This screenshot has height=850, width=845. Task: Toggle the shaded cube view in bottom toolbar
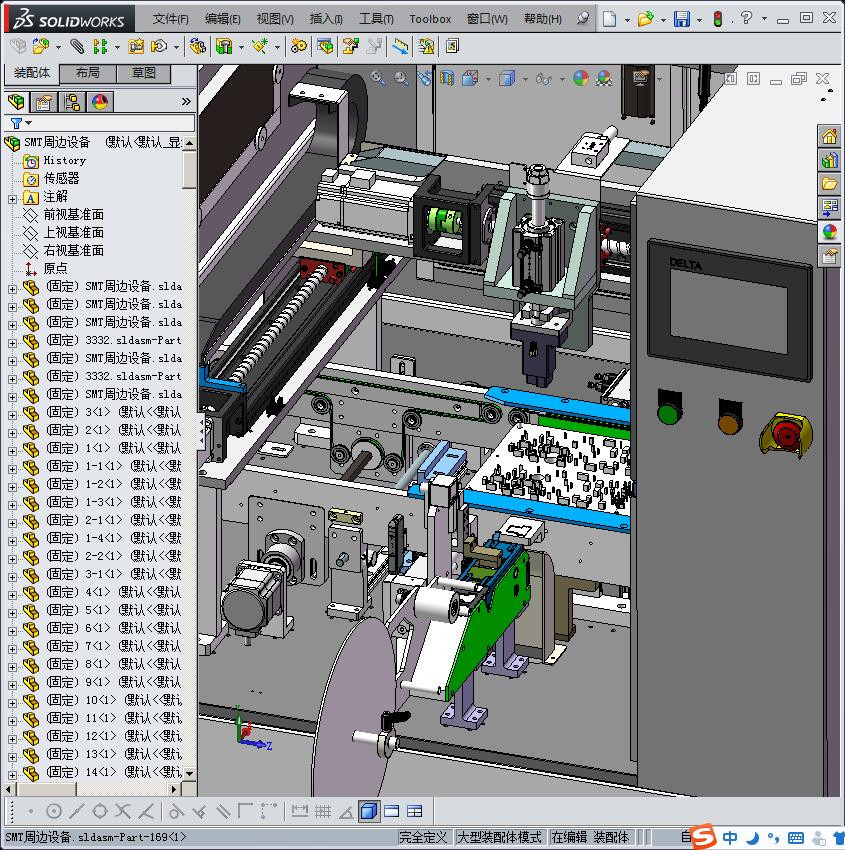[368, 811]
